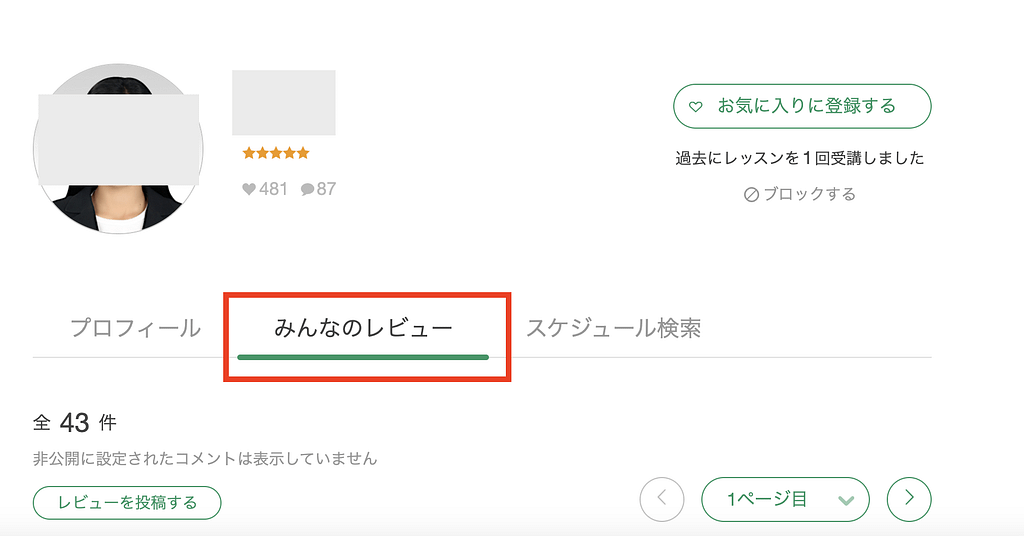This screenshot has width=1024, height=536.
Task: Click the orange five-star rating
Action: [x=276, y=153]
